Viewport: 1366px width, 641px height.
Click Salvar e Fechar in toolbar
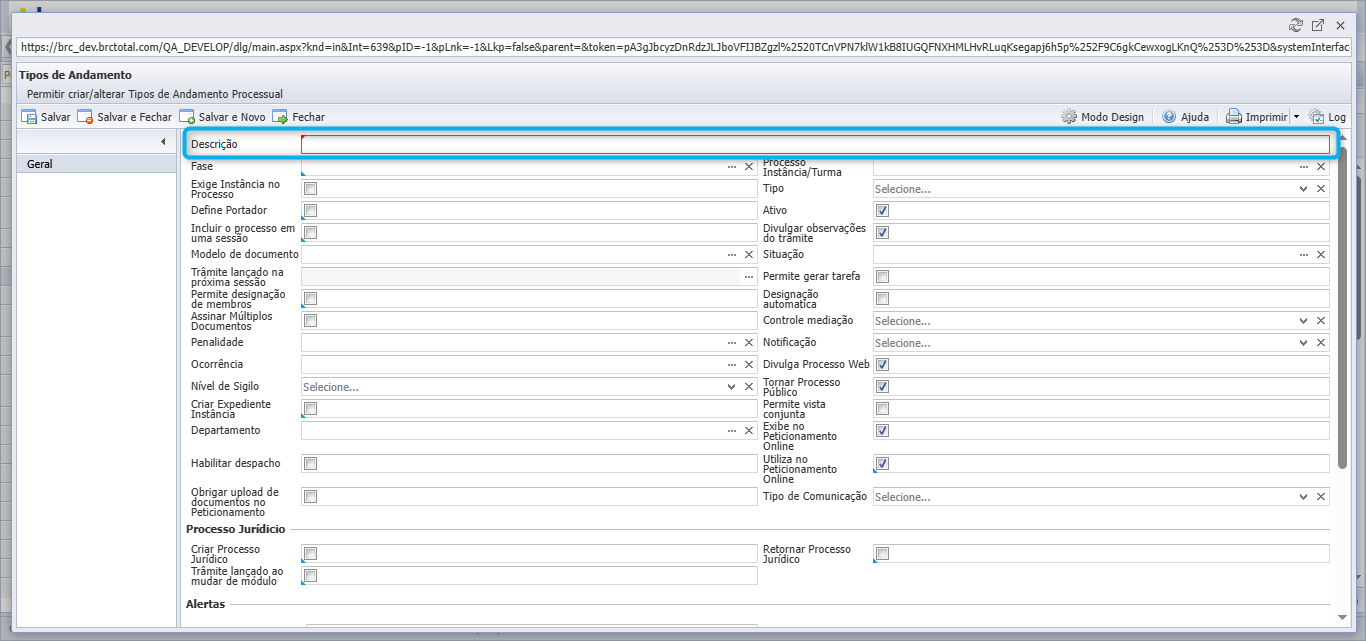(124, 117)
